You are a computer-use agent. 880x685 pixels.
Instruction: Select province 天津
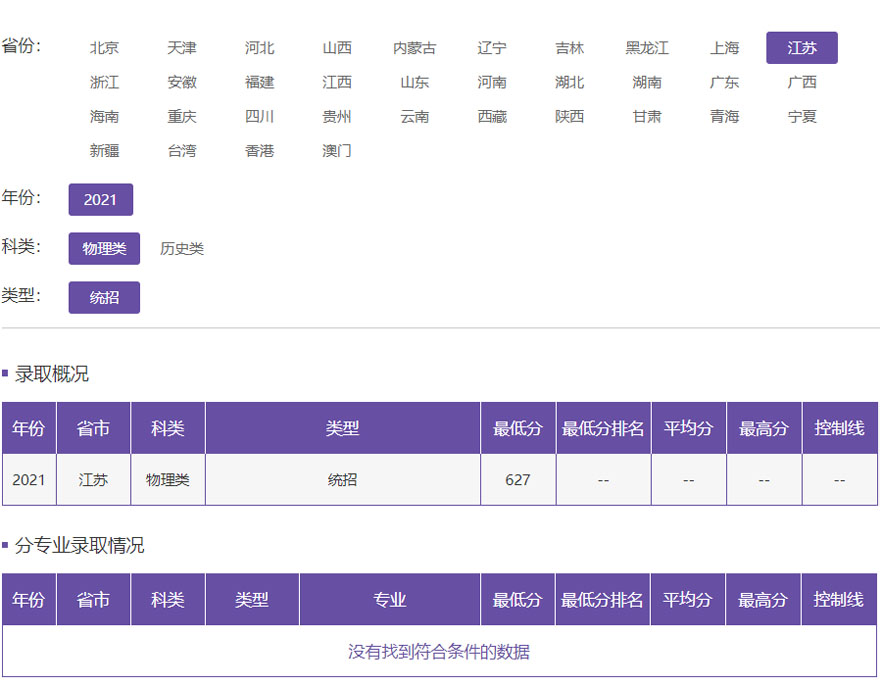pos(182,48)
